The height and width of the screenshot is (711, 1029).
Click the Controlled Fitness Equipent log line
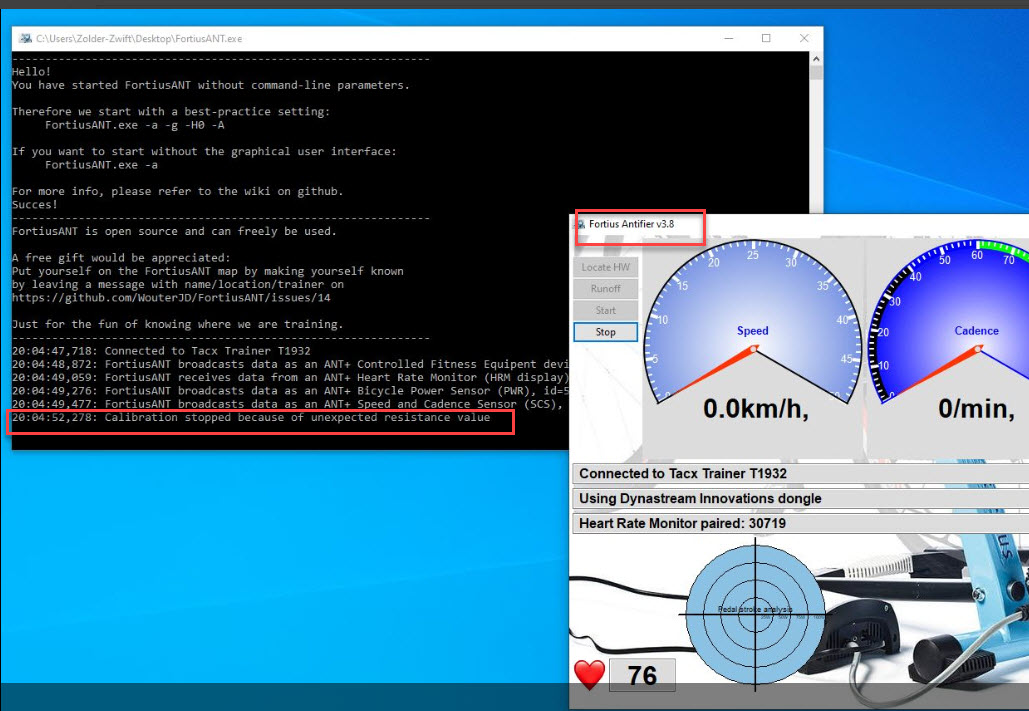290,364
